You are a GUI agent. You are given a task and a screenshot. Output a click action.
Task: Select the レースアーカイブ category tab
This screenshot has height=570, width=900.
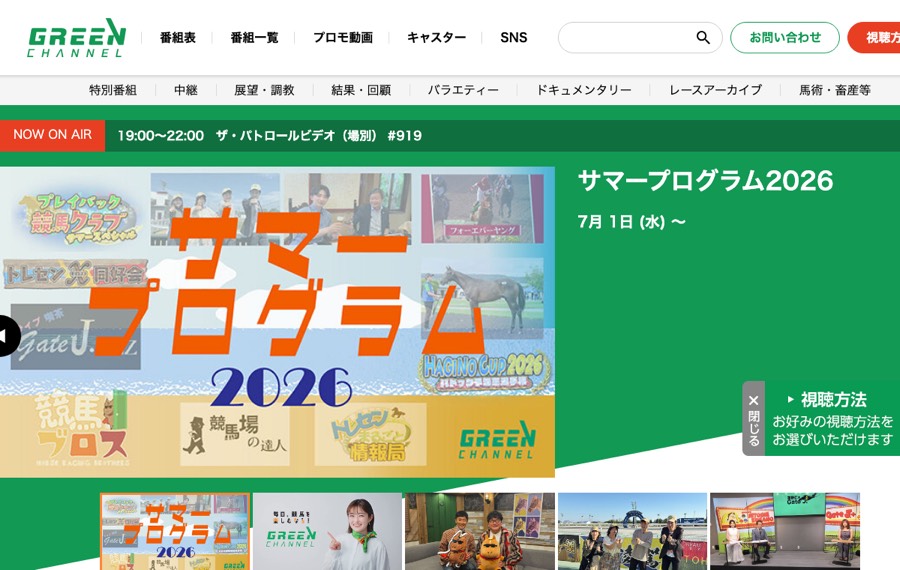(x=716, y=90)
